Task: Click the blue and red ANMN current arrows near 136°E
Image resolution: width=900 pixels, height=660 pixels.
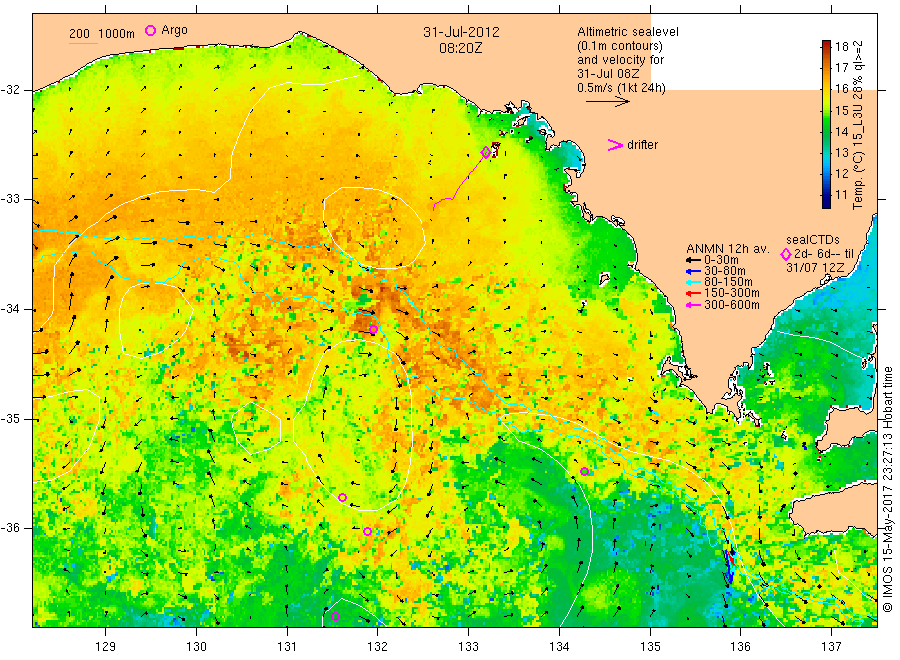Action: pyautogui.click(x=730, y=565)
